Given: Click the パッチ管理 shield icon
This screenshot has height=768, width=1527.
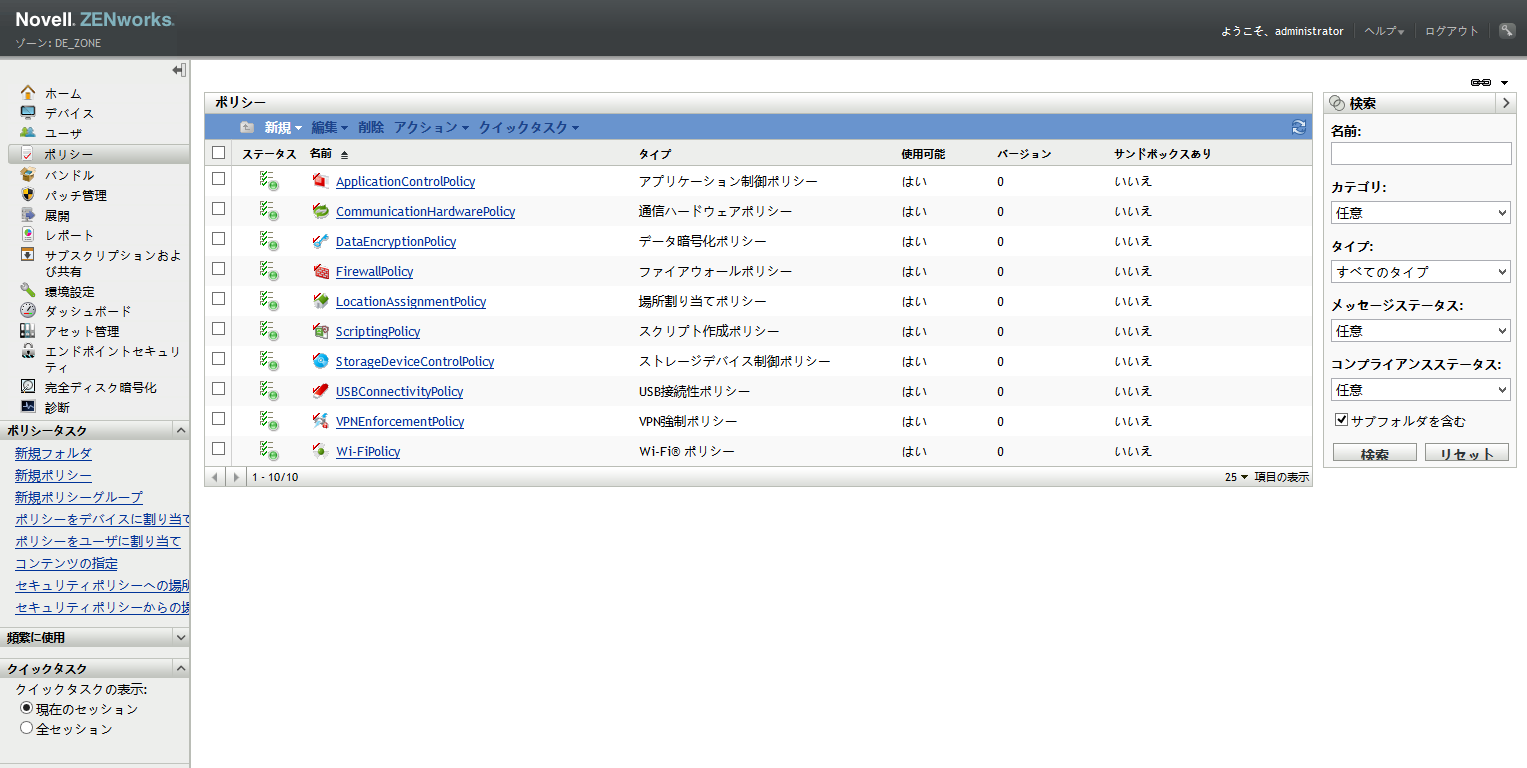Looking at the screenshot, I should [28, 195].
